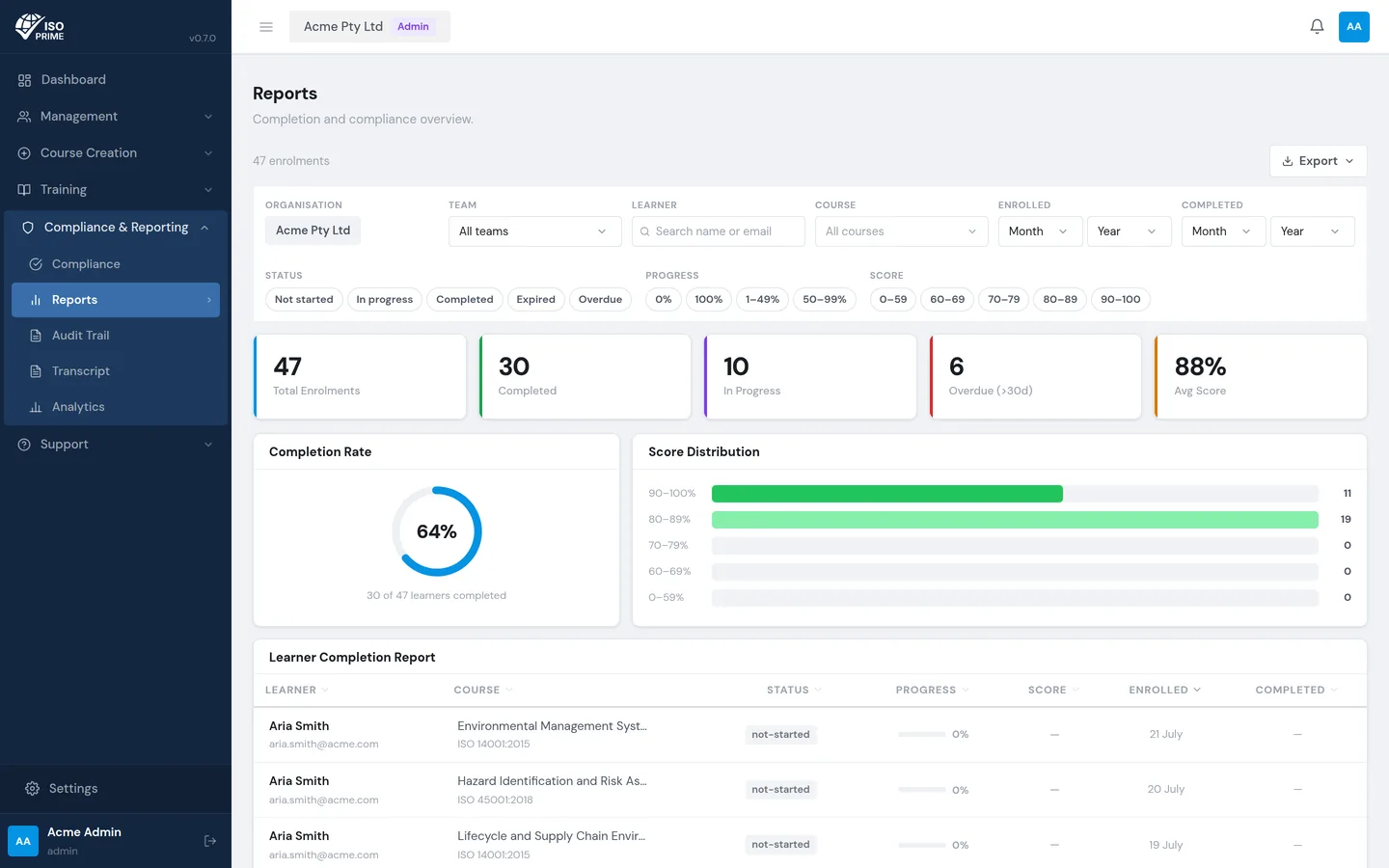Open the AA user avatar menu
Screen dimensions: 1389x868
[1354, 27]
